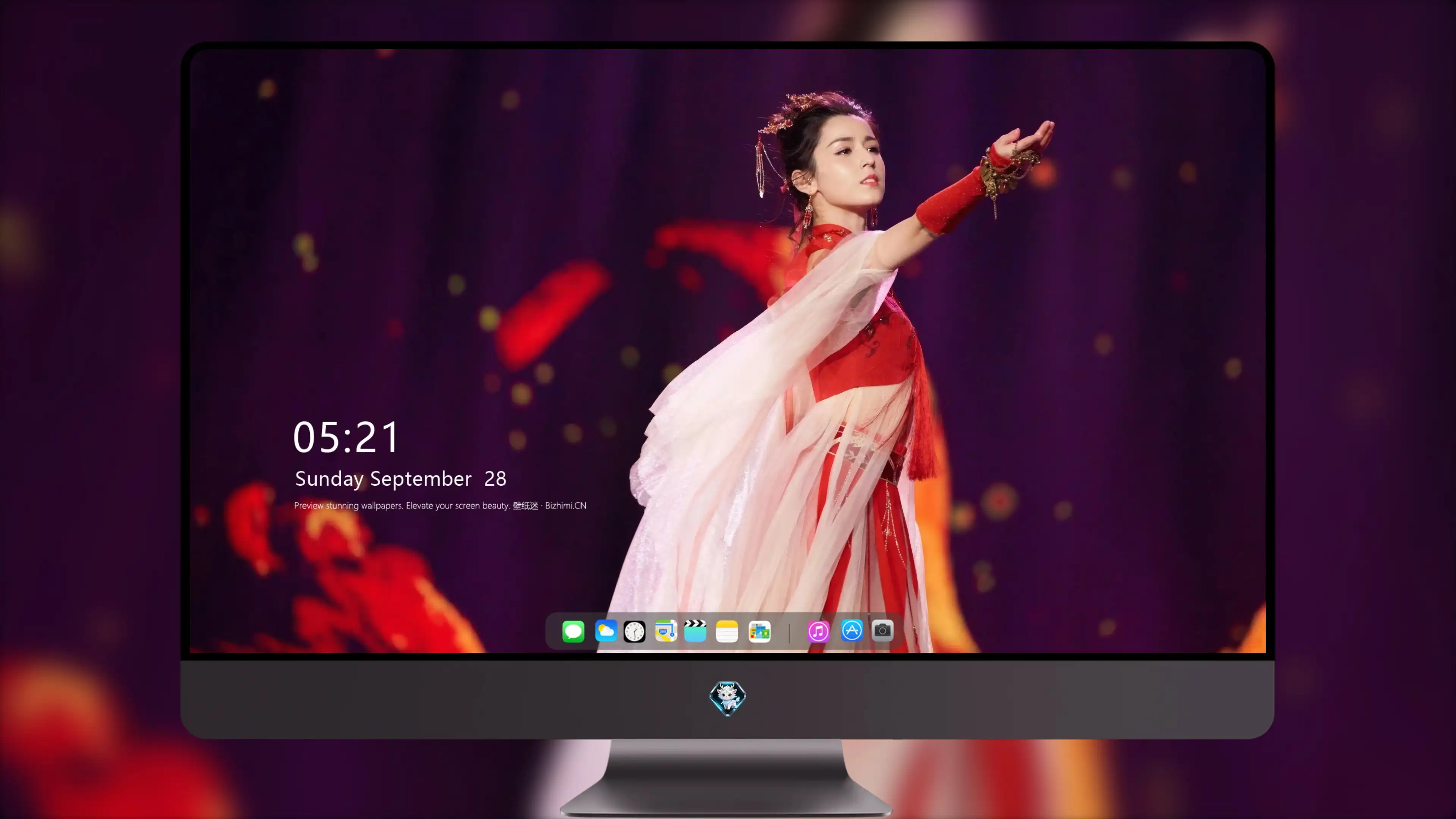This screenshot has height=819, width=1456.
Task: Open the Clock app in the dock
Action: pos(634,631)
